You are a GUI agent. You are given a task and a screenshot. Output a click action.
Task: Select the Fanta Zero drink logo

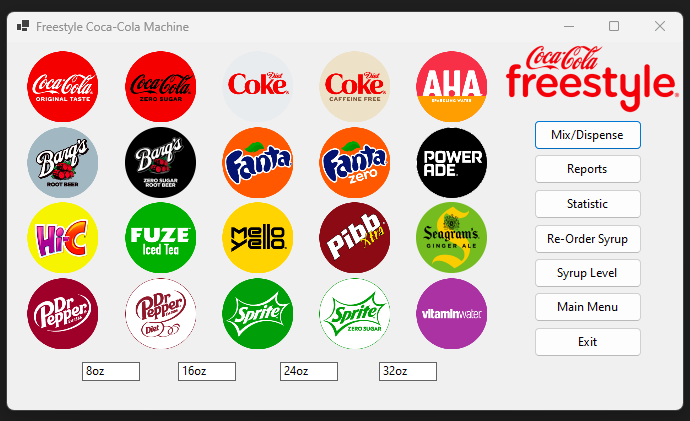[x=355, y=162]
